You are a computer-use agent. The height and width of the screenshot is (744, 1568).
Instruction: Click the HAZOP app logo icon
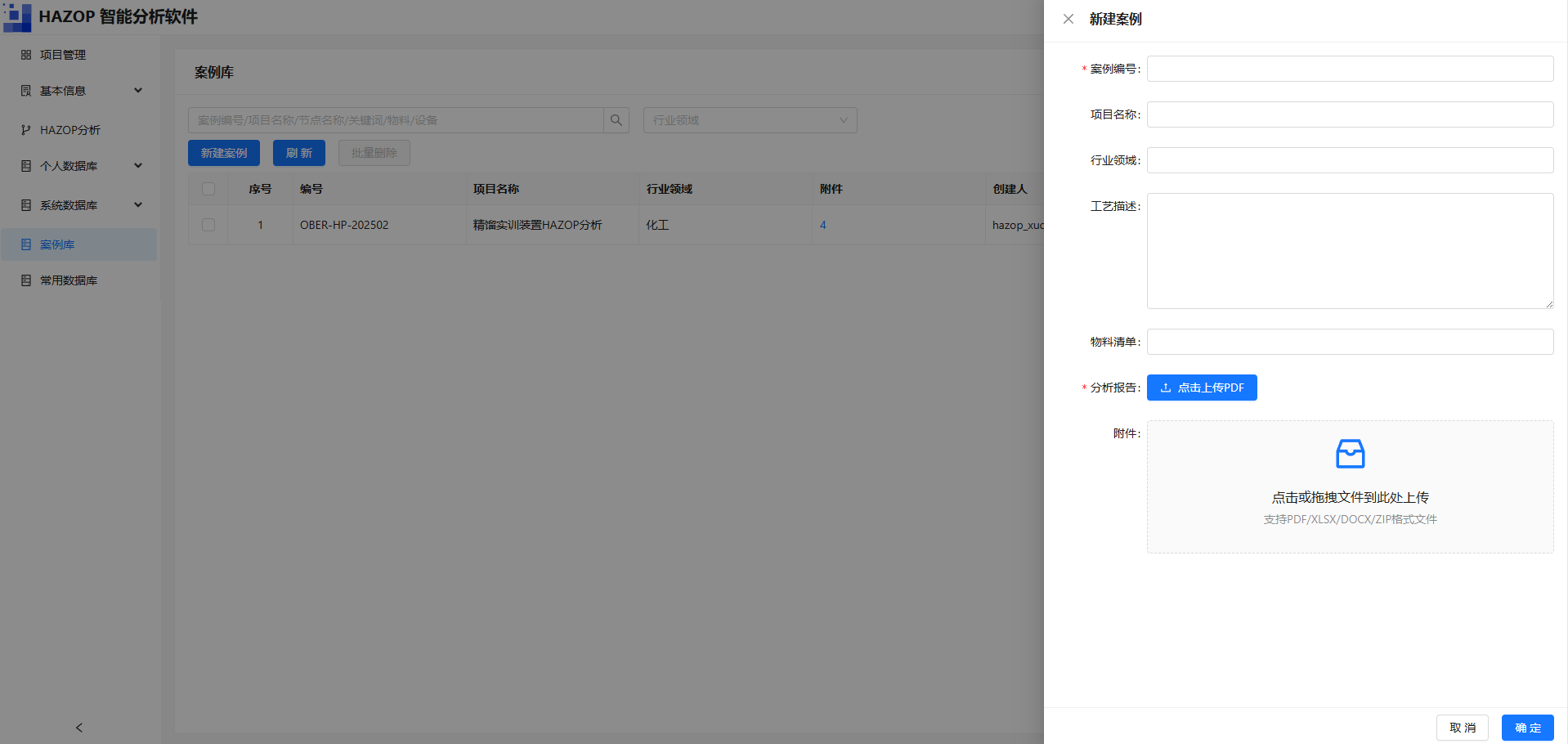tap(17, 17)
